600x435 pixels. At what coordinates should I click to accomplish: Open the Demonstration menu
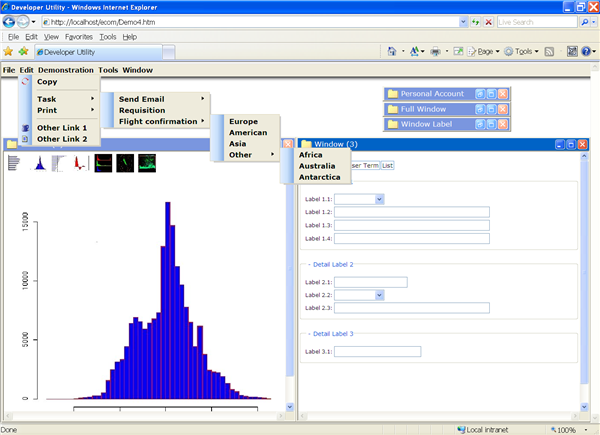pos(66,70)
